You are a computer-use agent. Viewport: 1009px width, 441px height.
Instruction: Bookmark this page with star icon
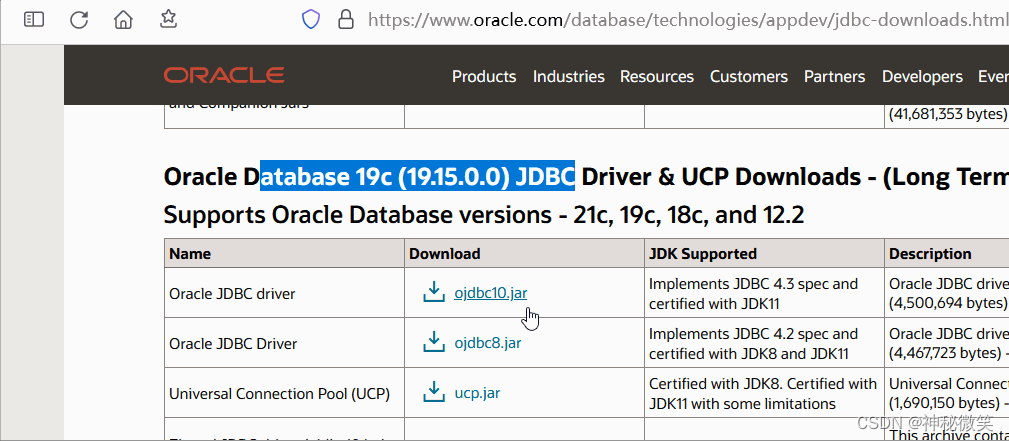168,19
